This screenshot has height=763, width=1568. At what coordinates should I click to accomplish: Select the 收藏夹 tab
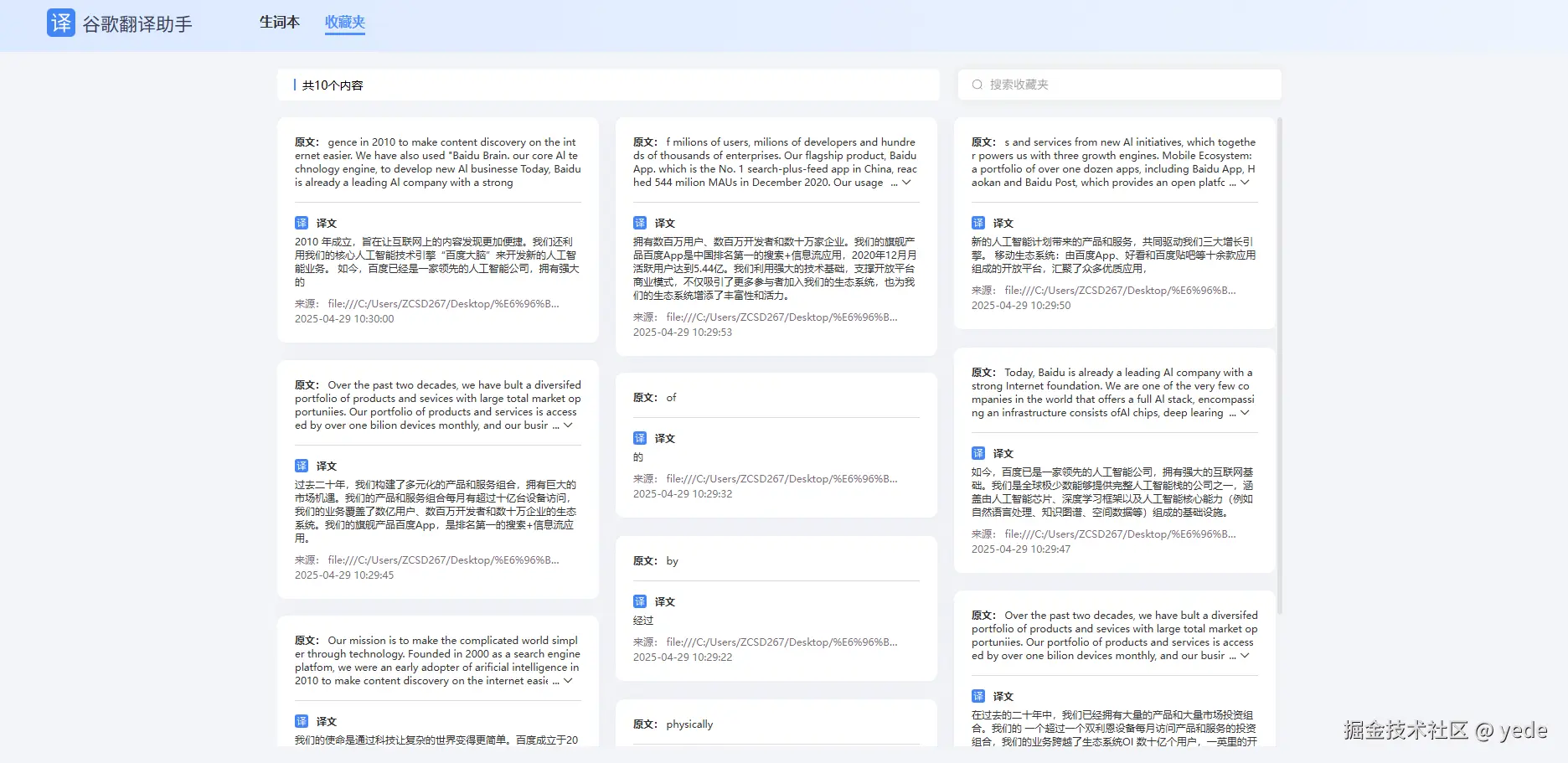[344, 23]
